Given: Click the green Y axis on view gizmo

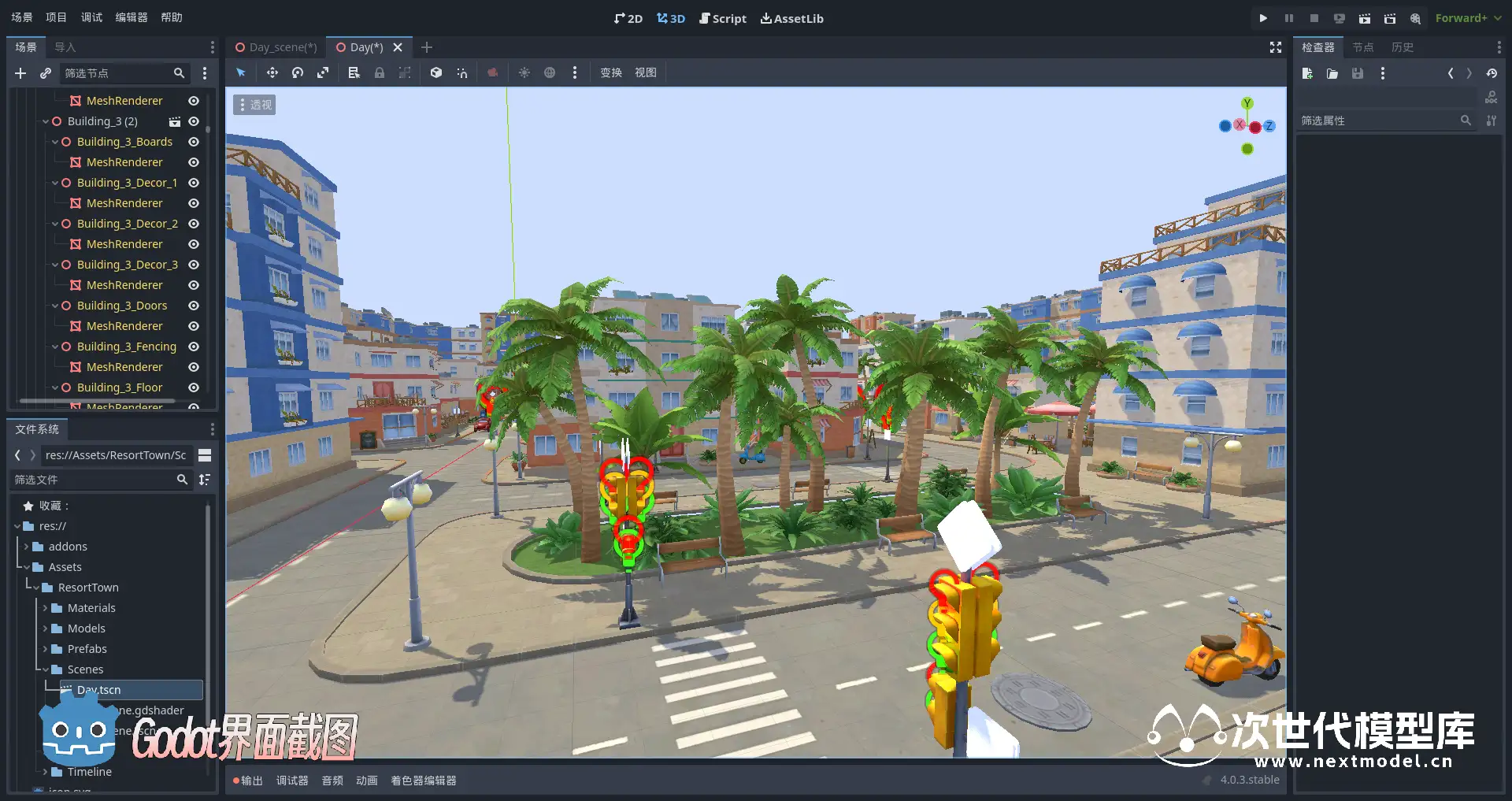Looking at the screenshot, I should [x=1247, y=103].
